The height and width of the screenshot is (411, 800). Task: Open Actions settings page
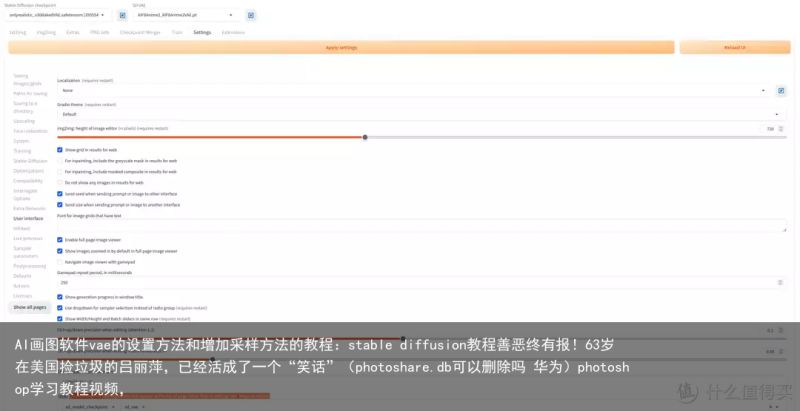(x=21, y=286)
